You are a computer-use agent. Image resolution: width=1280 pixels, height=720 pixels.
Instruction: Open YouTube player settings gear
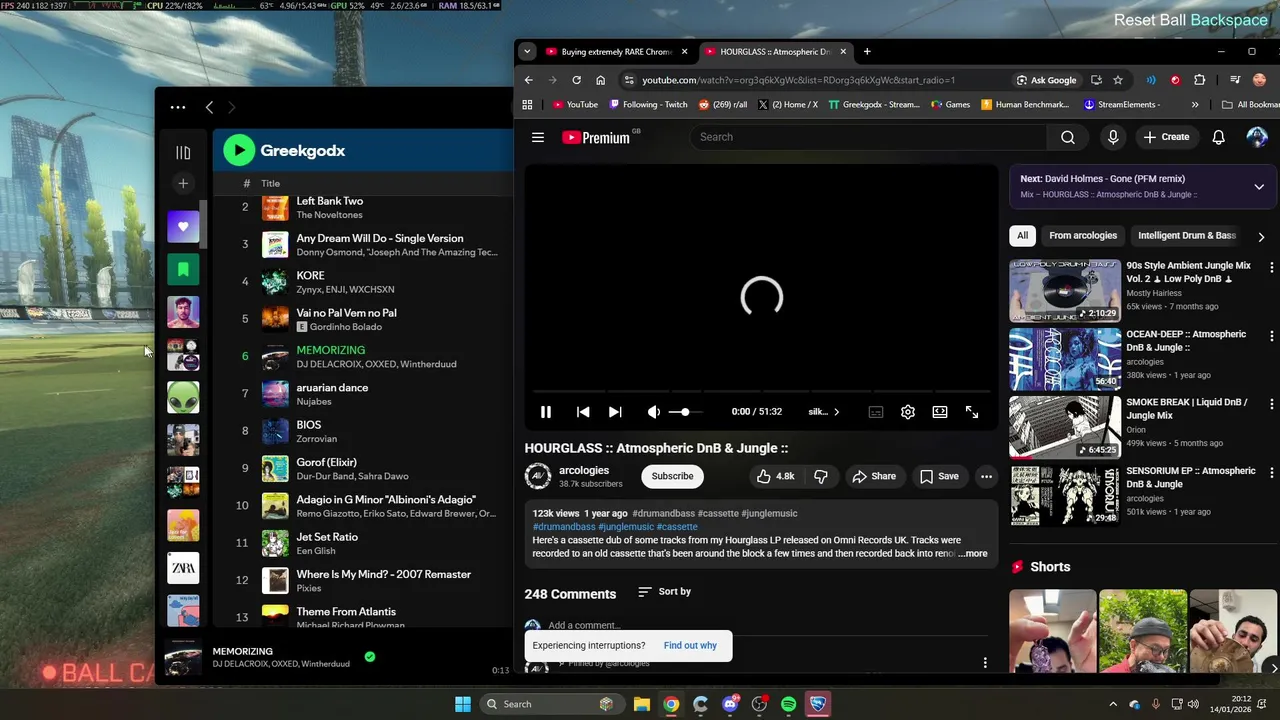[908, 412]
